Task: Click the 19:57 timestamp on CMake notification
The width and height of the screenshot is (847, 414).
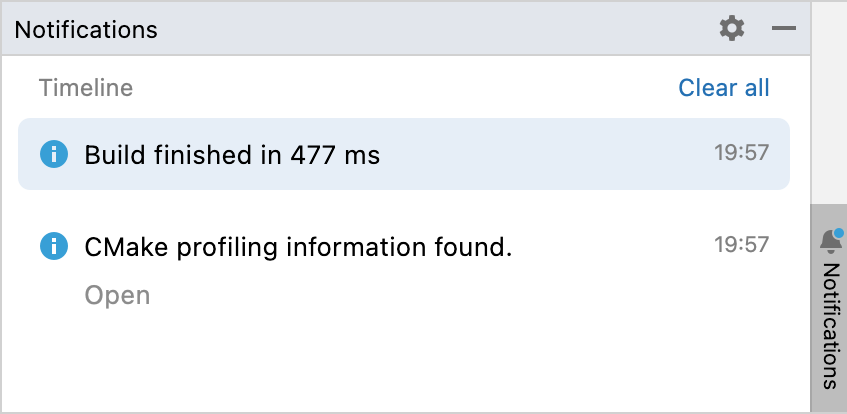Action: 741,245
